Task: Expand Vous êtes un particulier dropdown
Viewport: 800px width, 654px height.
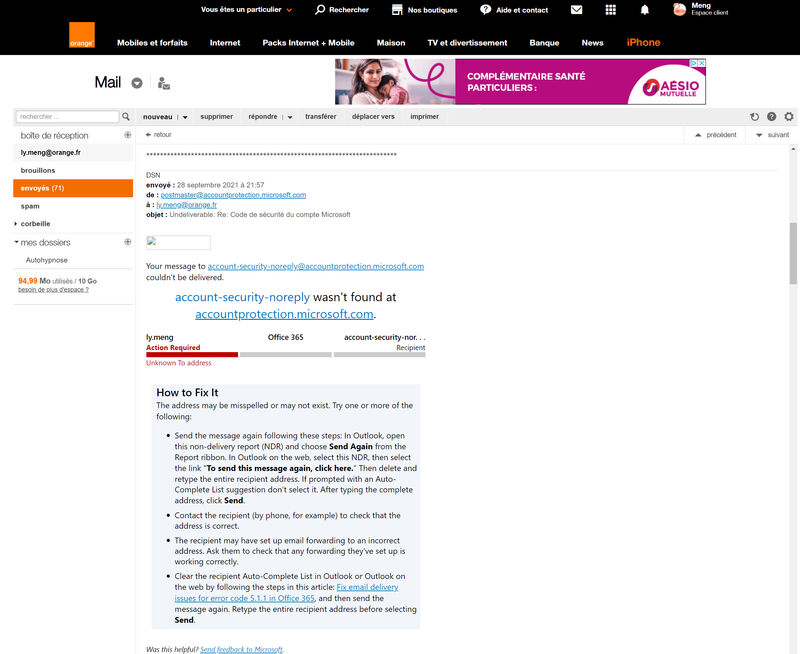Action: 289,10
